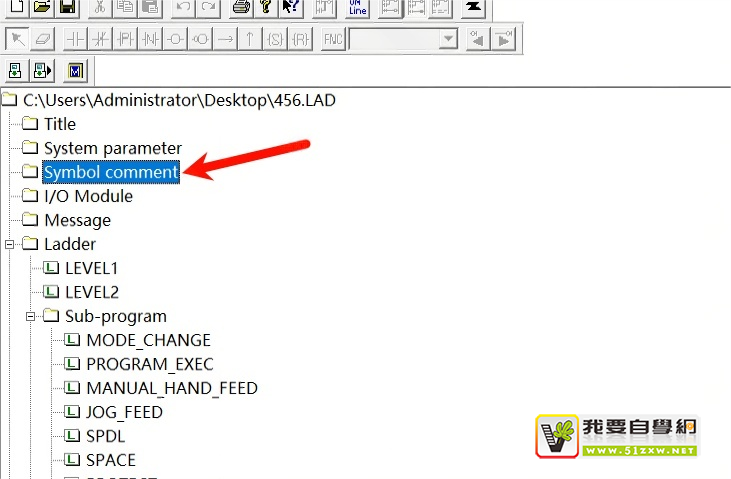Collapse the Ladder folder tree node
Screen dimensions: 731x479
(x=10, y=244)
